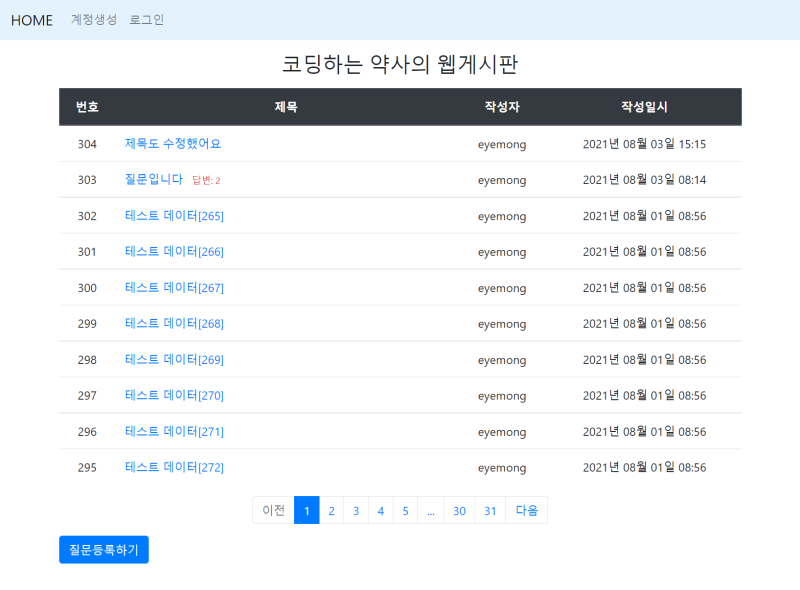This screenshot has width=800, height=590.
Task: Open 테스트 데이터[272] post
Action: tap(174, 467)
